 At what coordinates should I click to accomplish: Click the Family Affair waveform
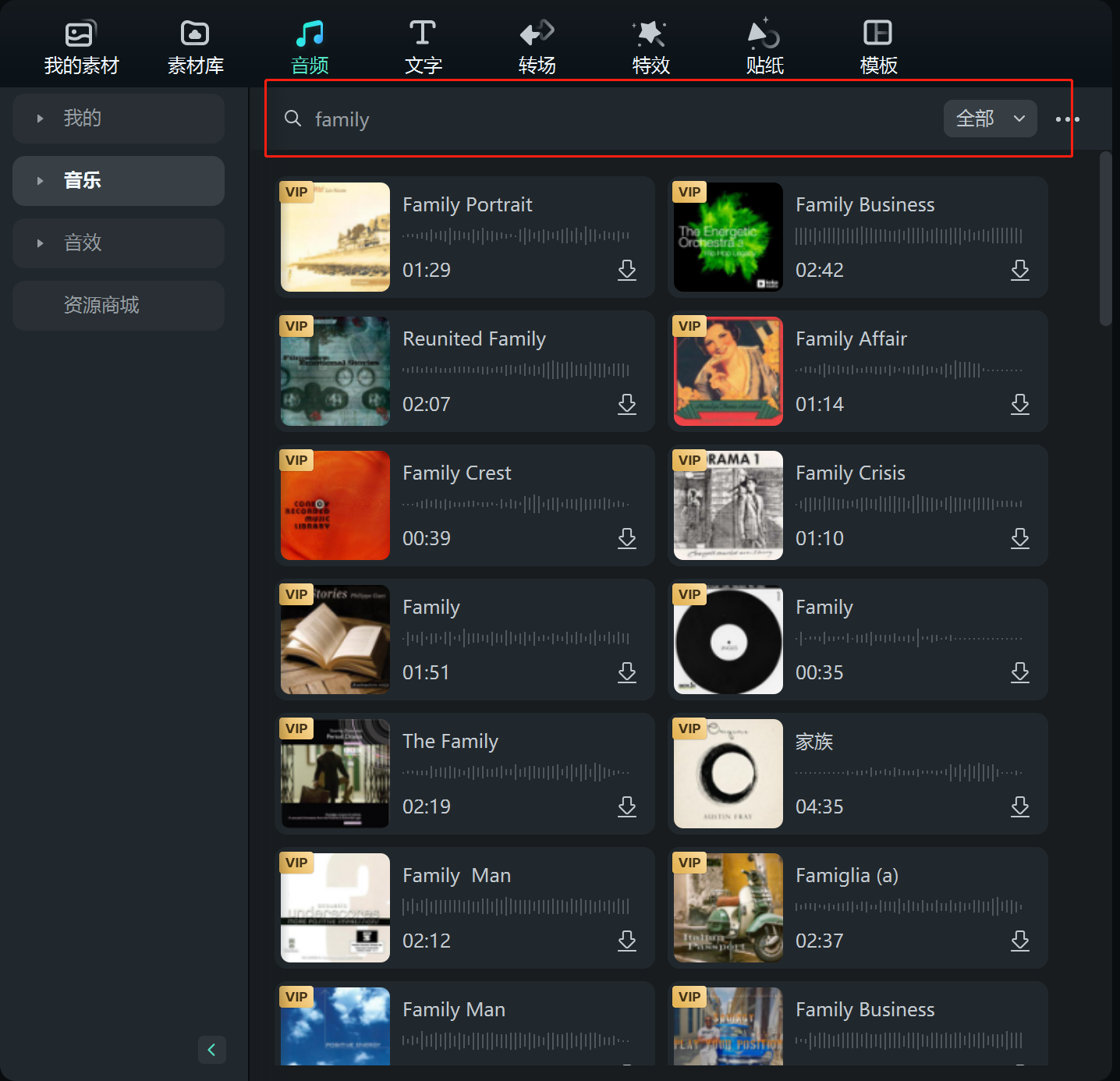click(x=909, y=370)
